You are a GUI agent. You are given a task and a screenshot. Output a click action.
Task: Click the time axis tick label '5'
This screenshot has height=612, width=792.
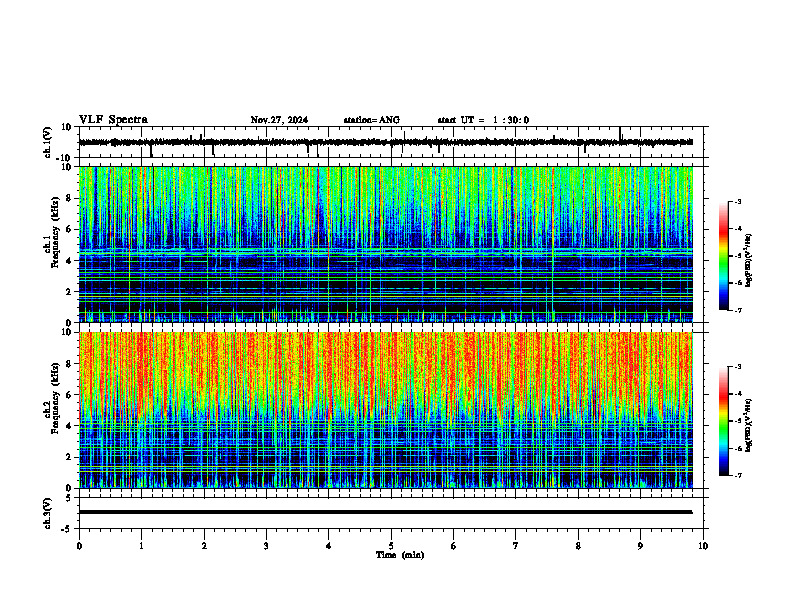[x=391, y=546]
